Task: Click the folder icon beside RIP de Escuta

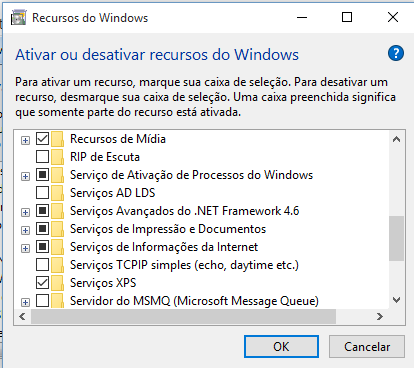Action: tap(57, 157)
